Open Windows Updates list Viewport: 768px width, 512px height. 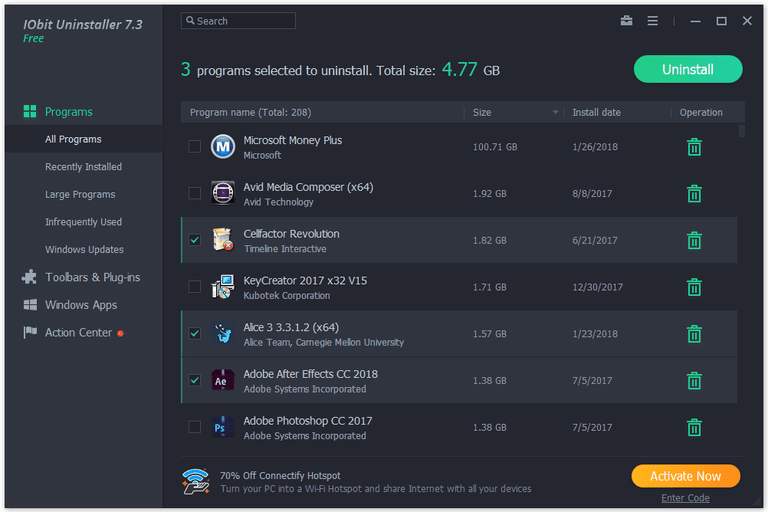tap(84, 249)
